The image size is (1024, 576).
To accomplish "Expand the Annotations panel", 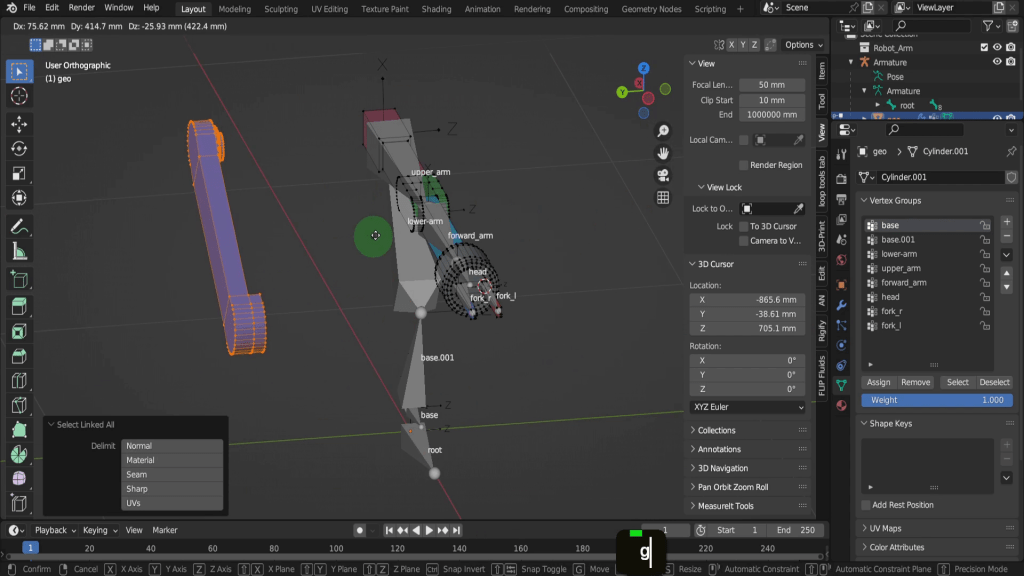I will [719, 449].
